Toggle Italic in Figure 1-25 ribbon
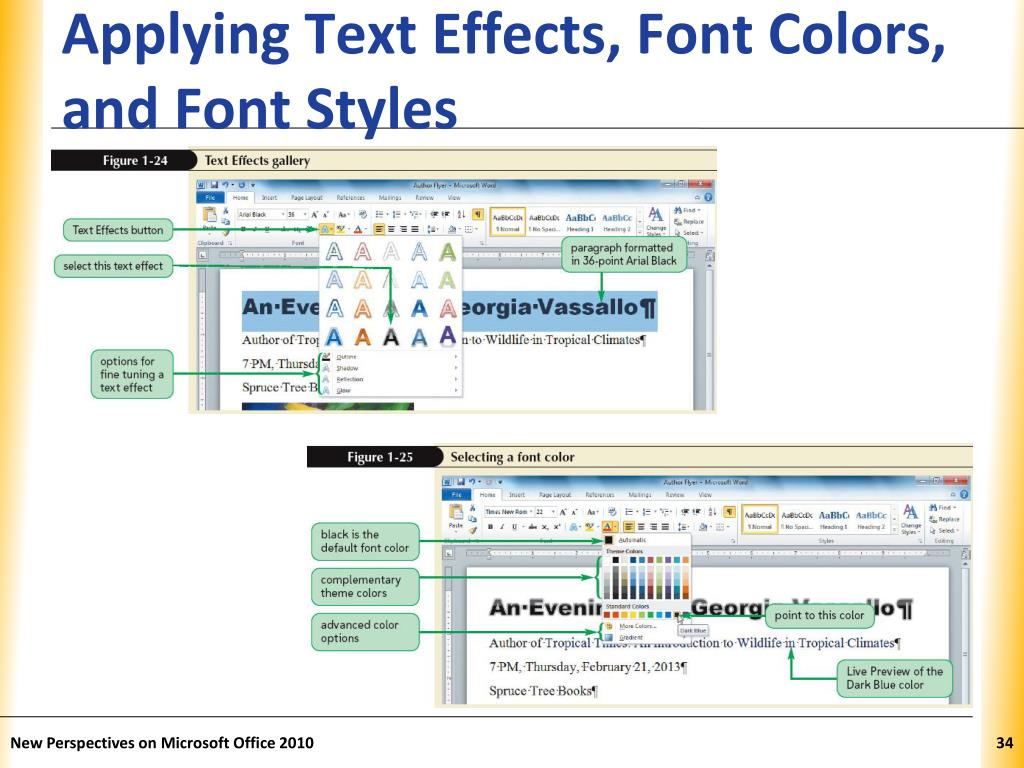 pyautogui.click(x=502, y=527)
